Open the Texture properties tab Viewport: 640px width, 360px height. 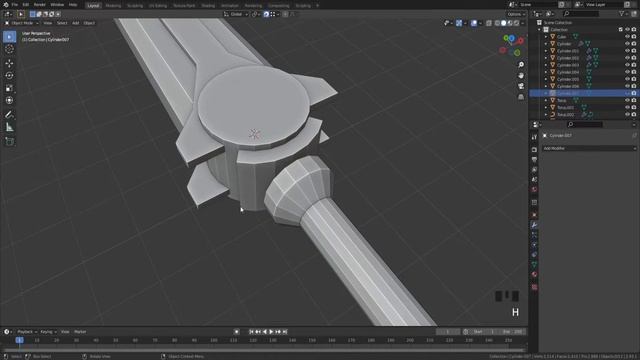pyautogui.click(x=534, y=287)
